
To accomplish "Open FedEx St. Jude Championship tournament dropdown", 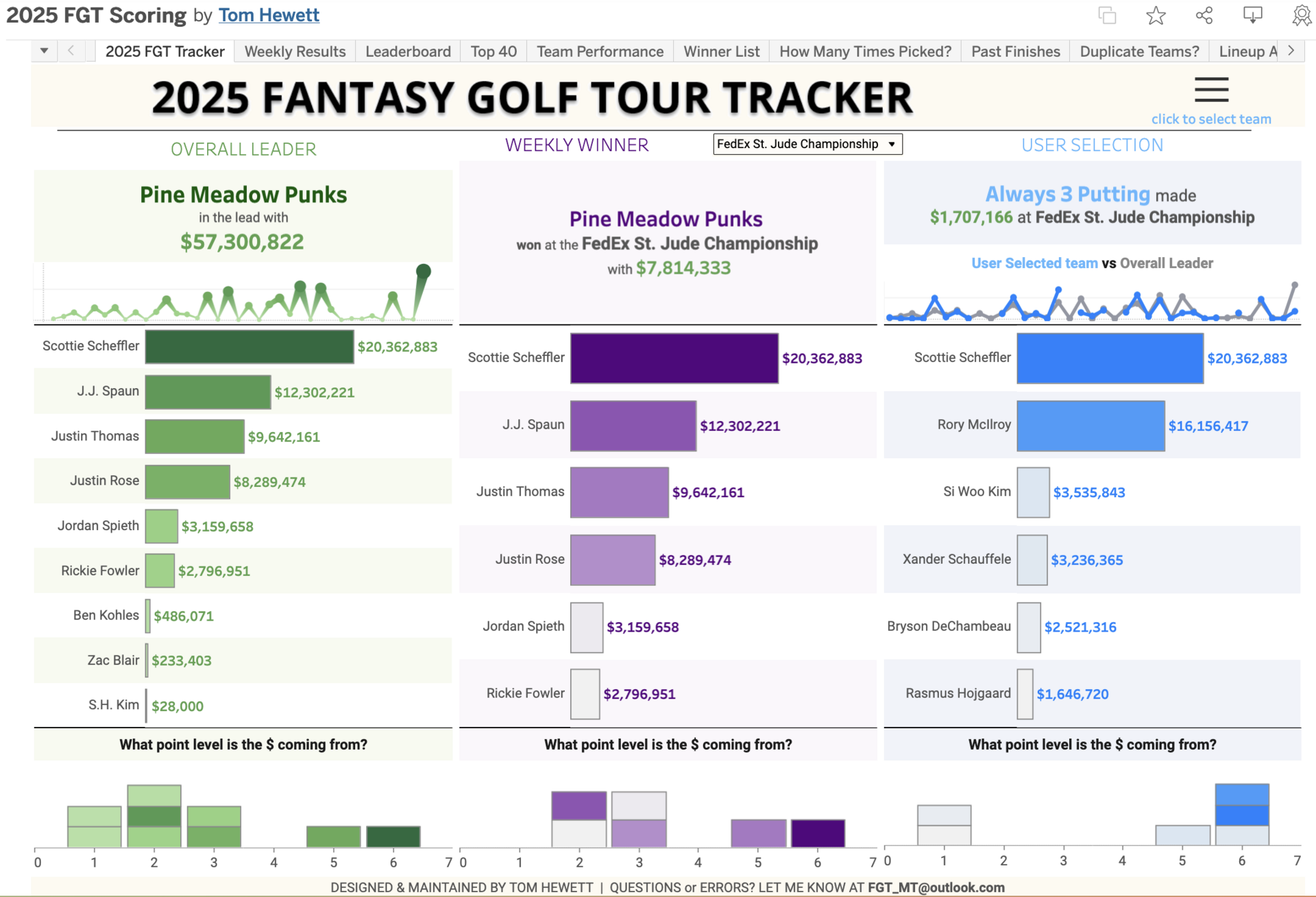I will [x=807, y=144].
